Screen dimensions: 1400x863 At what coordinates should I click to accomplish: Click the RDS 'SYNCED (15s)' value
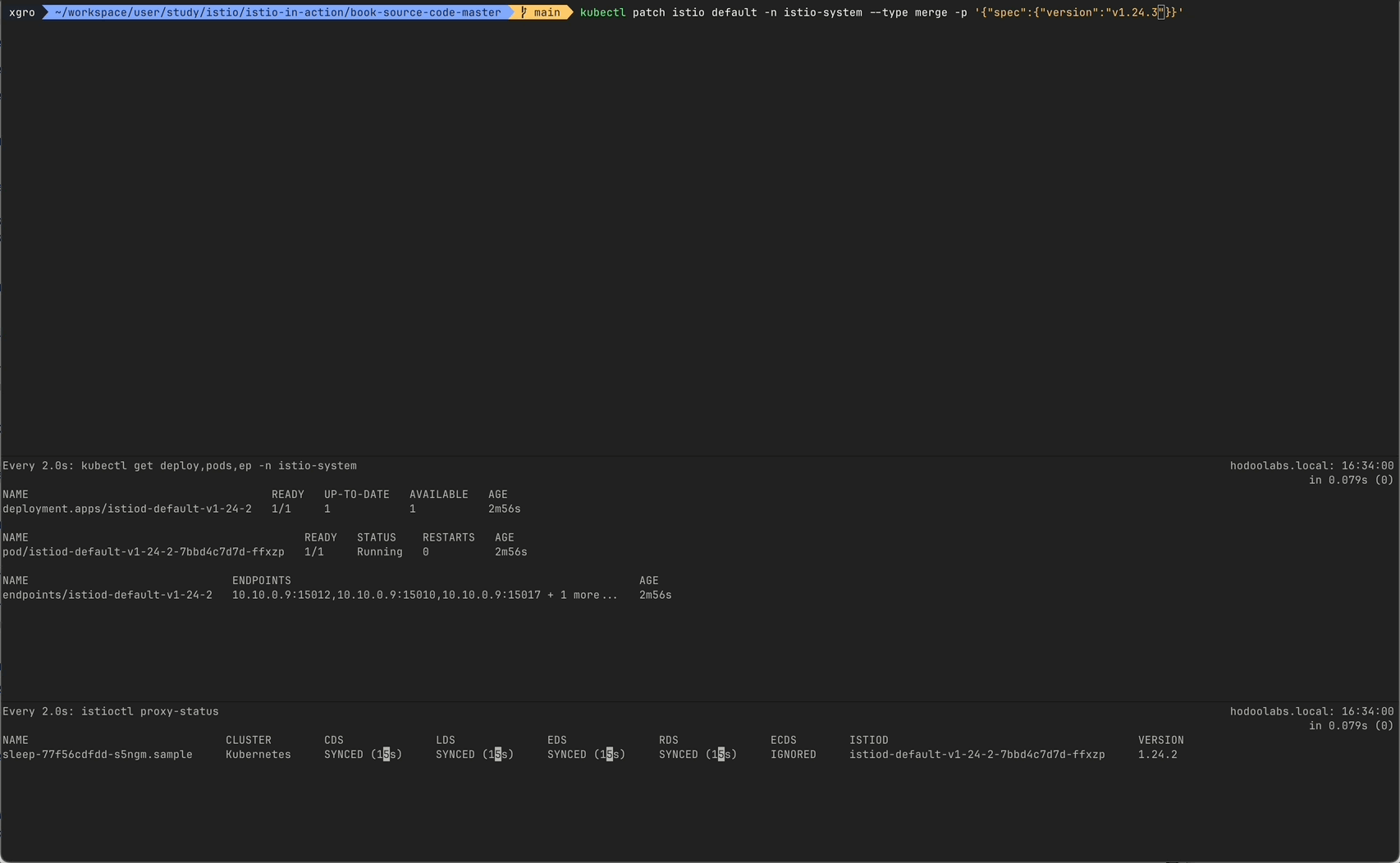(698, 755)
